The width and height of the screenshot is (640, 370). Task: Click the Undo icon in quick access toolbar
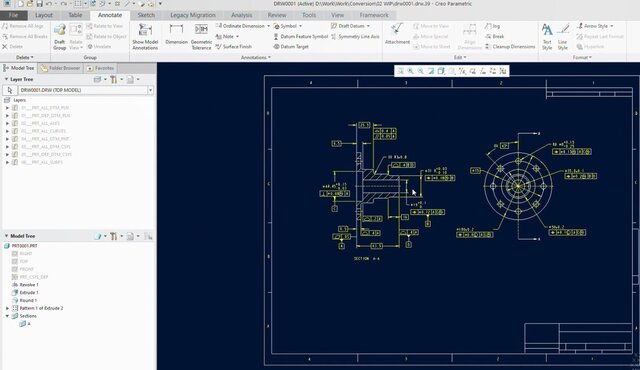click(x=49, y=4)
